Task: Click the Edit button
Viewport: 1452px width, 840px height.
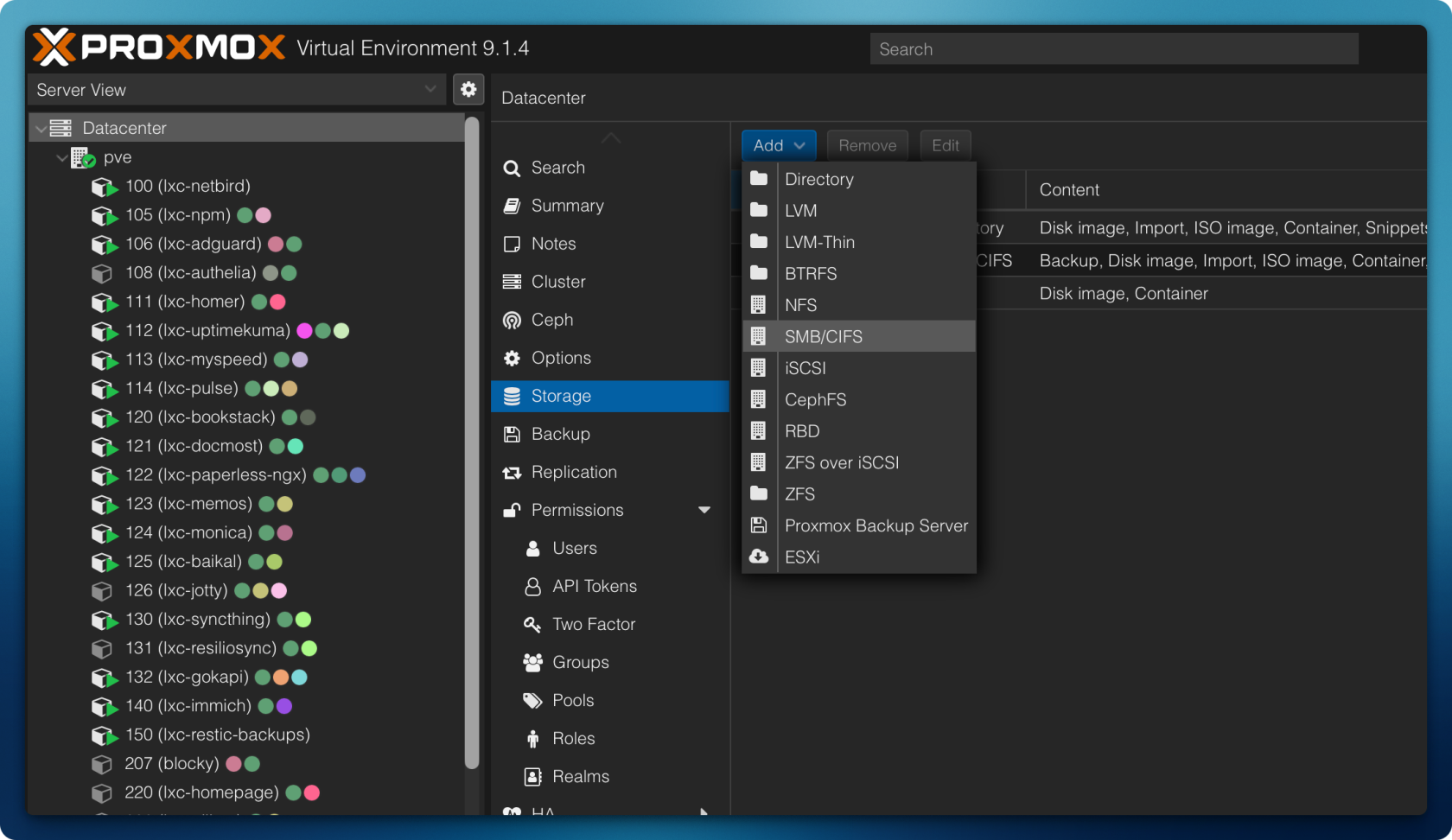Action: tap(945, 145)
